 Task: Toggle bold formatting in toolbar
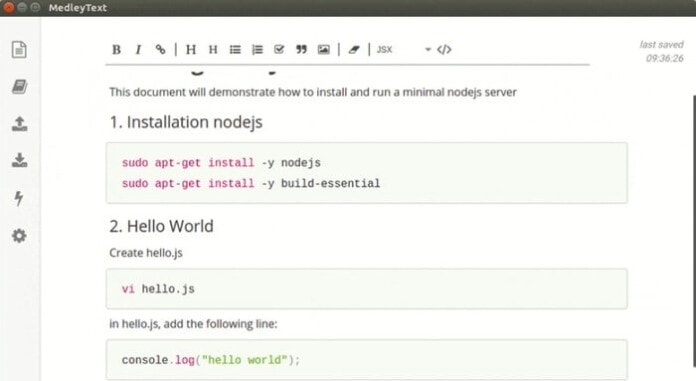click(116, 49)
